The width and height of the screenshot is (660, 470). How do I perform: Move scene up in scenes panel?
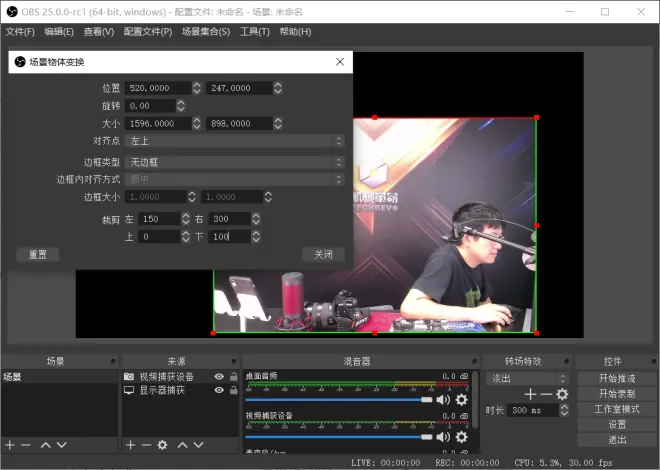pos(45,445)
